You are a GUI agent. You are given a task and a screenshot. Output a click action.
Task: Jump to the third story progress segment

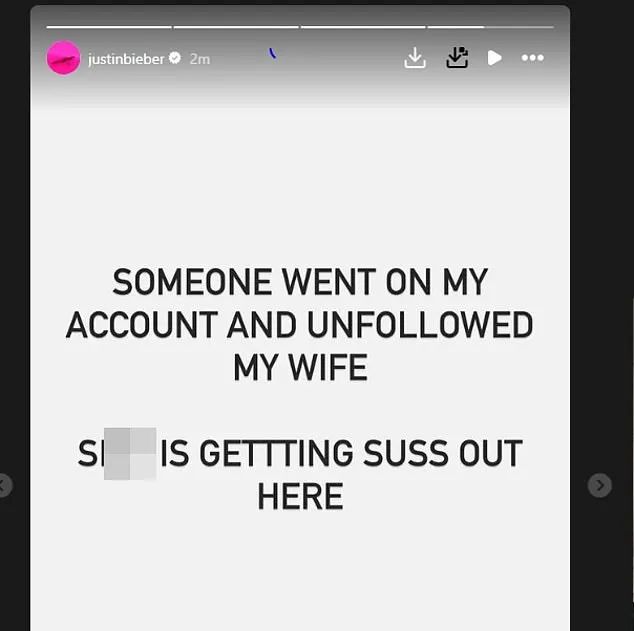363,27
